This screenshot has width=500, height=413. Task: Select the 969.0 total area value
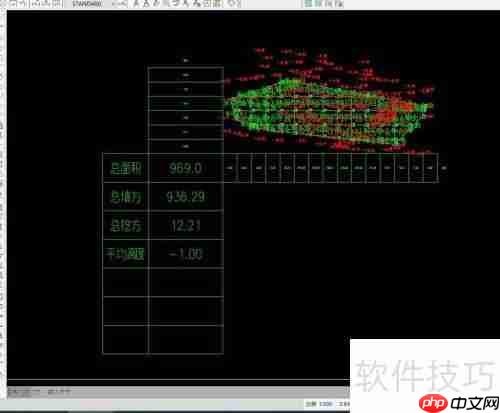pos(185,168)
